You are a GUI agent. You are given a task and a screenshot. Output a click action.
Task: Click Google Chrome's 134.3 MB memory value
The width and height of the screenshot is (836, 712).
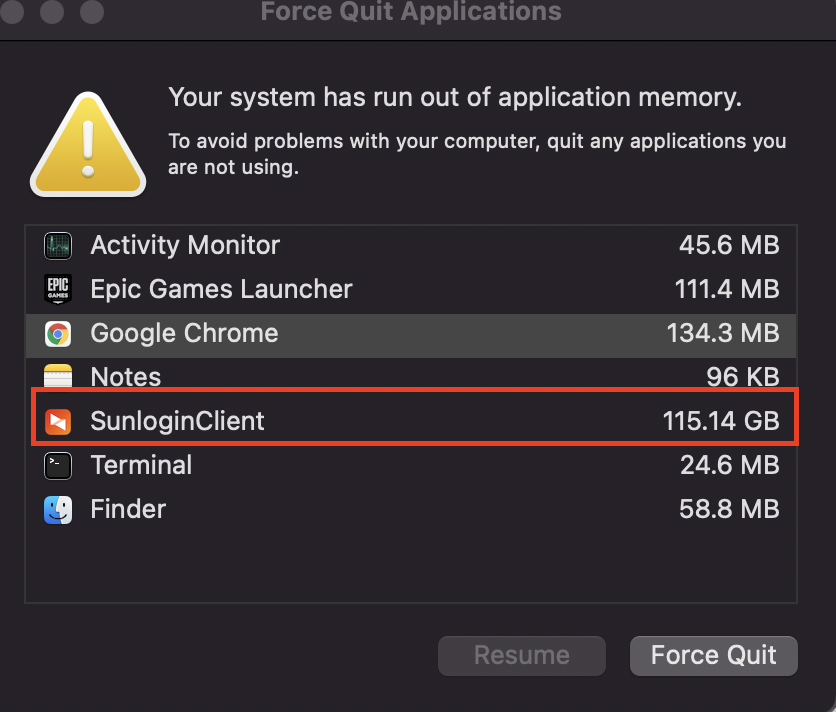point(722,333)
